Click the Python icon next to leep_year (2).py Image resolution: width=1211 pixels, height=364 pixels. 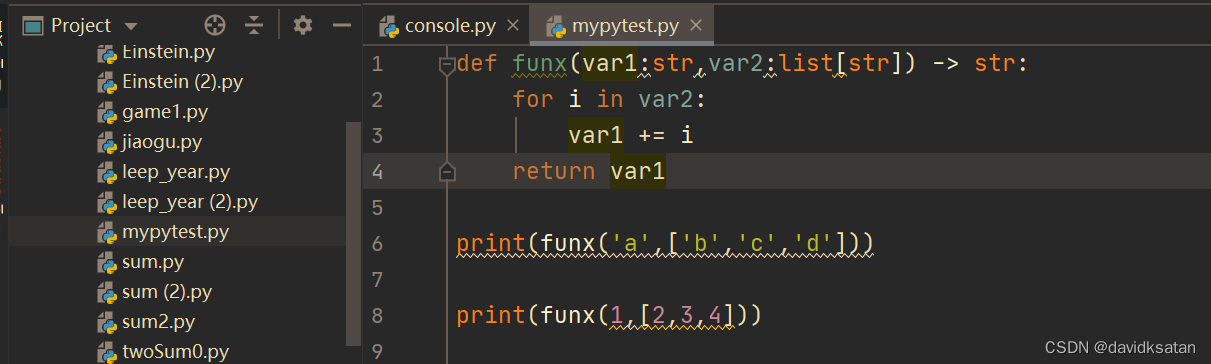(x=107, y=202)
